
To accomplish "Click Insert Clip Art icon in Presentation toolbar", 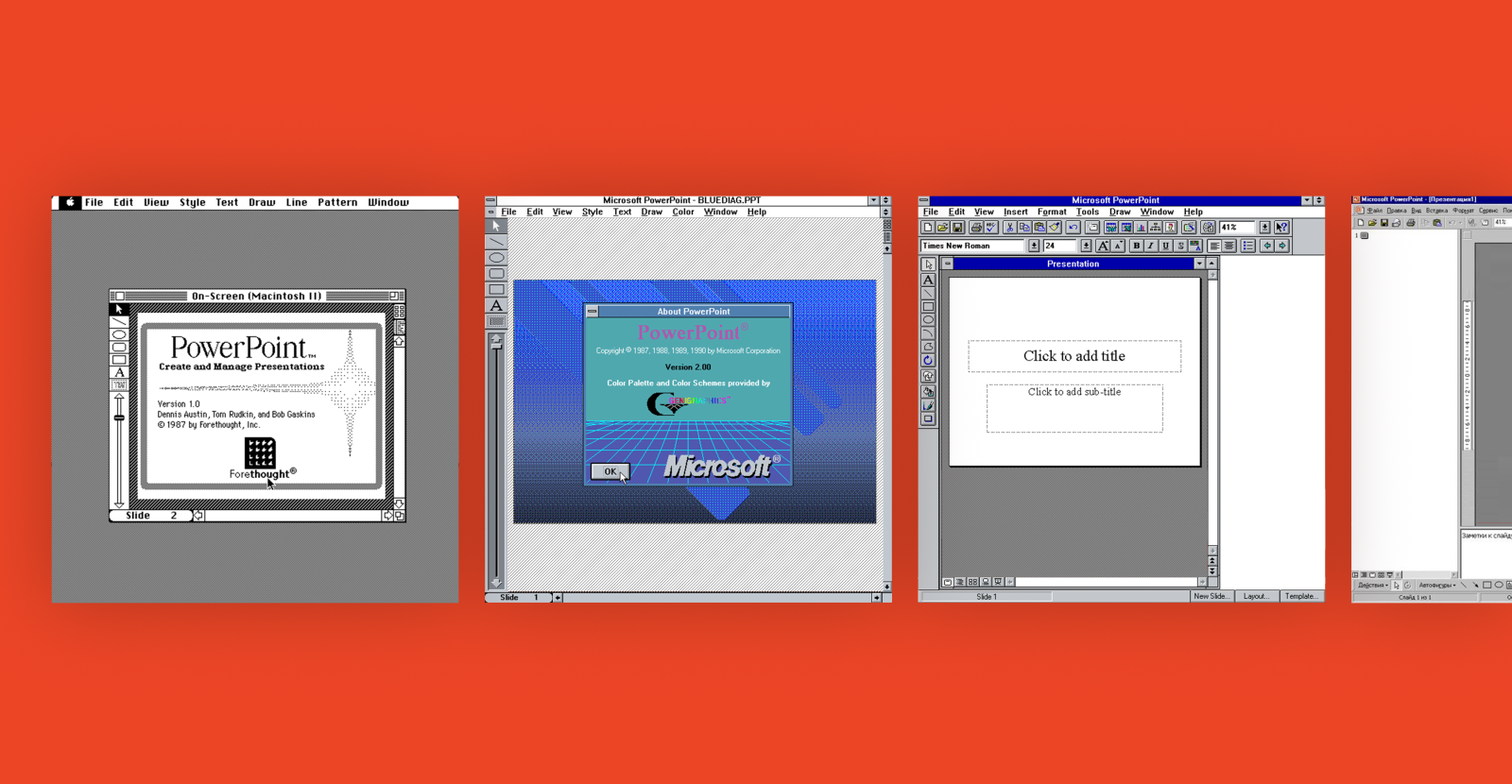I will click(x=1170, y=228).
